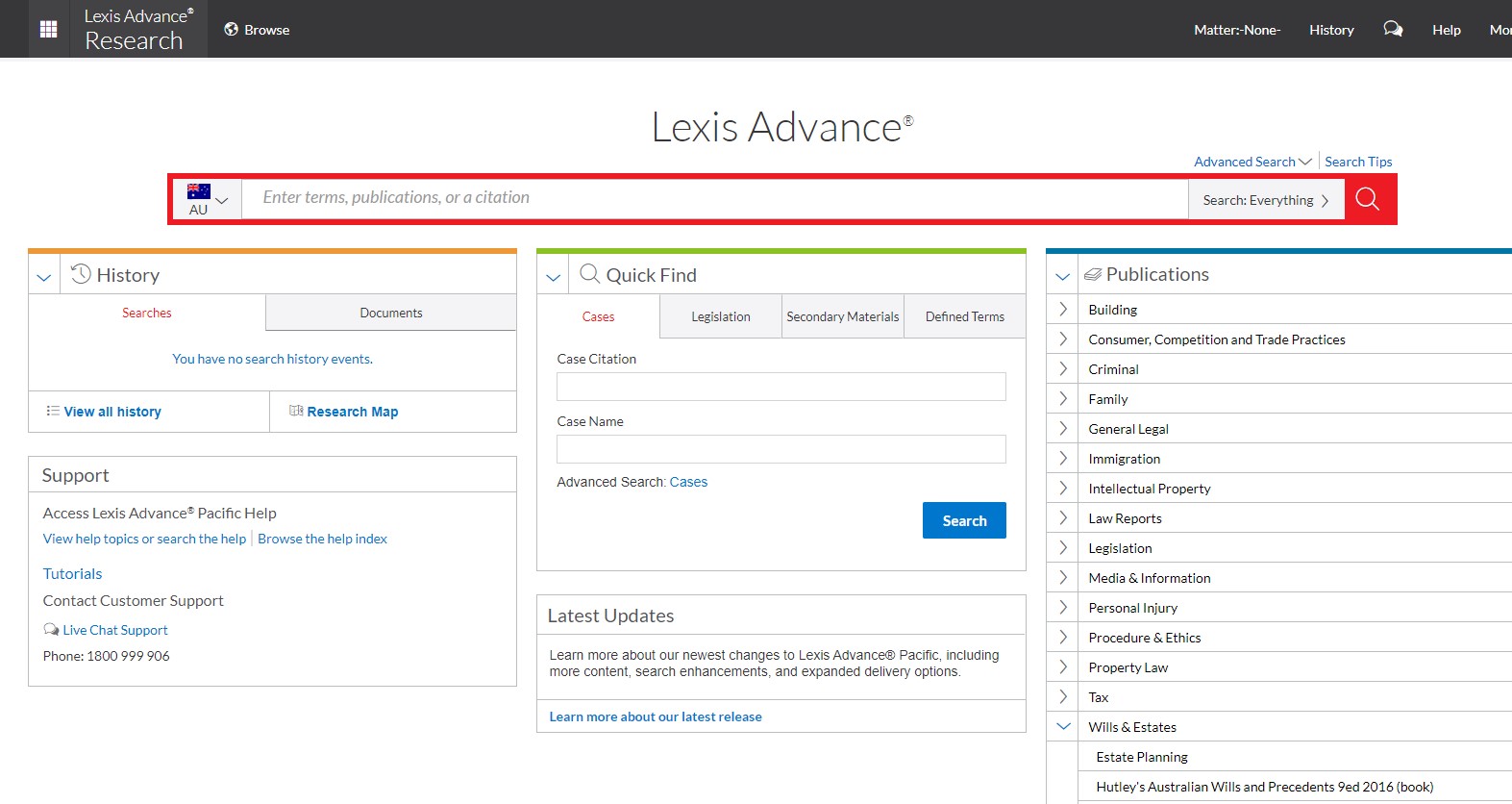
Task: Open the Defined Terms tab
Action: pyautogui.click(x=965, y=316)
